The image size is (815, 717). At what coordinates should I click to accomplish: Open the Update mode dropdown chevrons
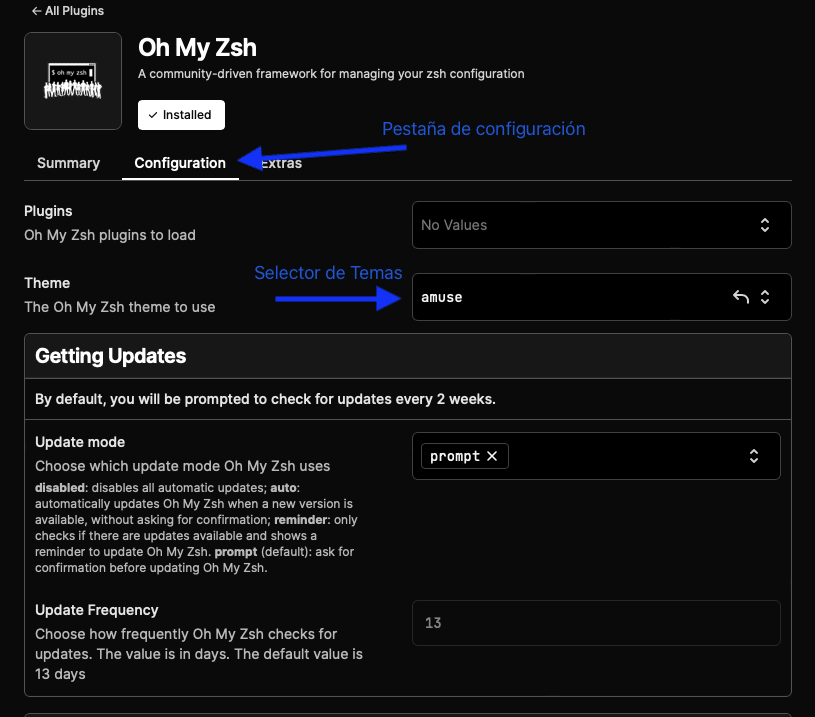[x=754, y=456]
